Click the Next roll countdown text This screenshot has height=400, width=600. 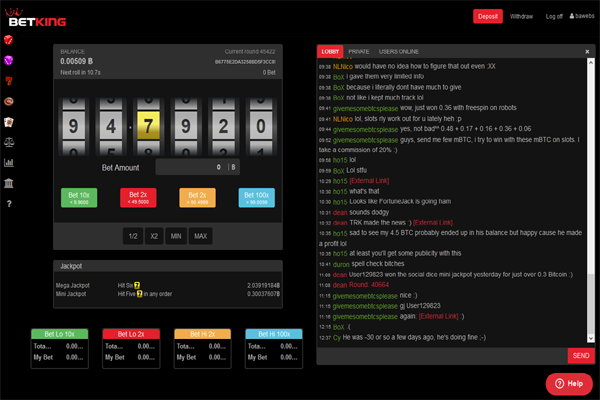coord(80,72)
